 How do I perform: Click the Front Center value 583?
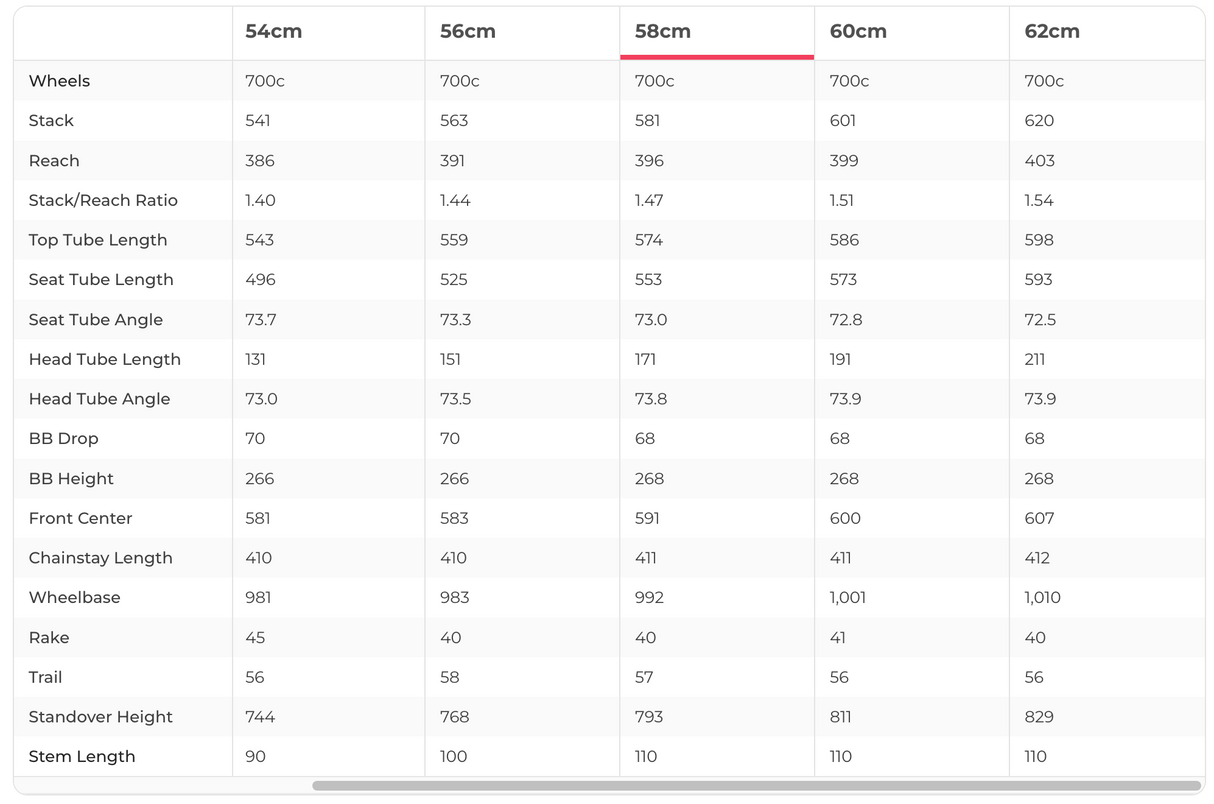pyautogui.click(x=453, y=518)
